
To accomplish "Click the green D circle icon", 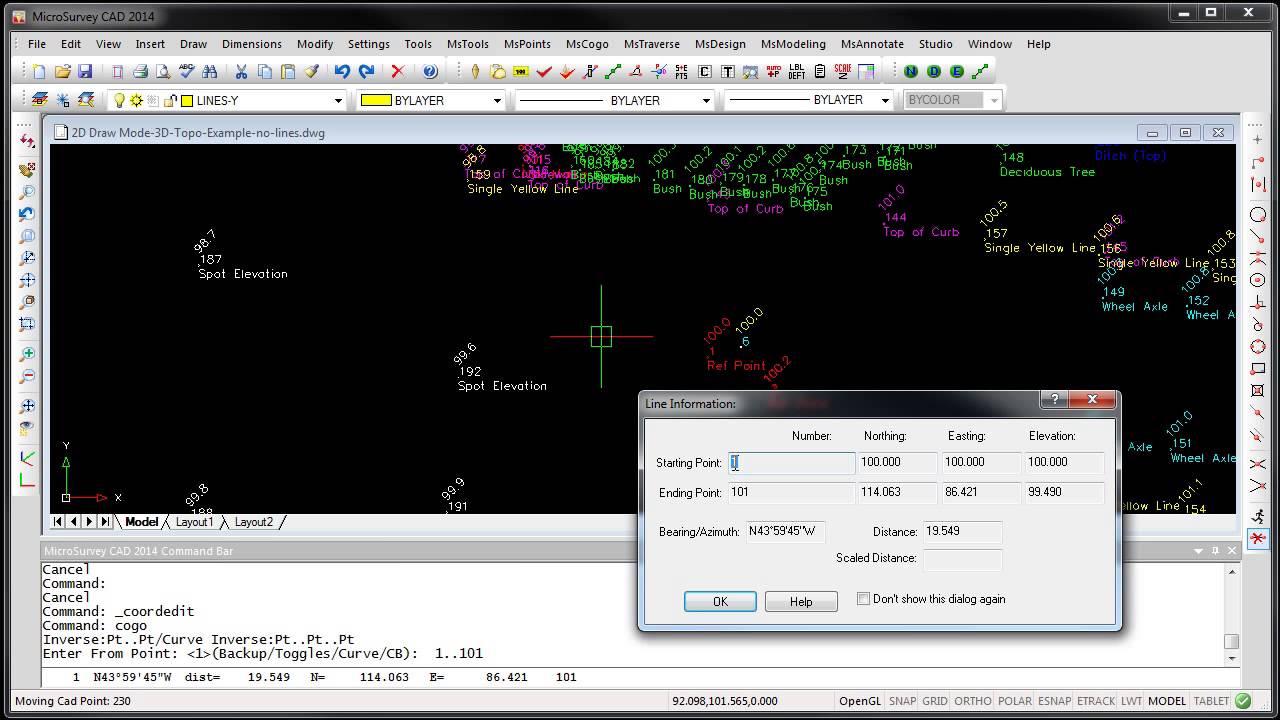I will [x=934, y=72].
